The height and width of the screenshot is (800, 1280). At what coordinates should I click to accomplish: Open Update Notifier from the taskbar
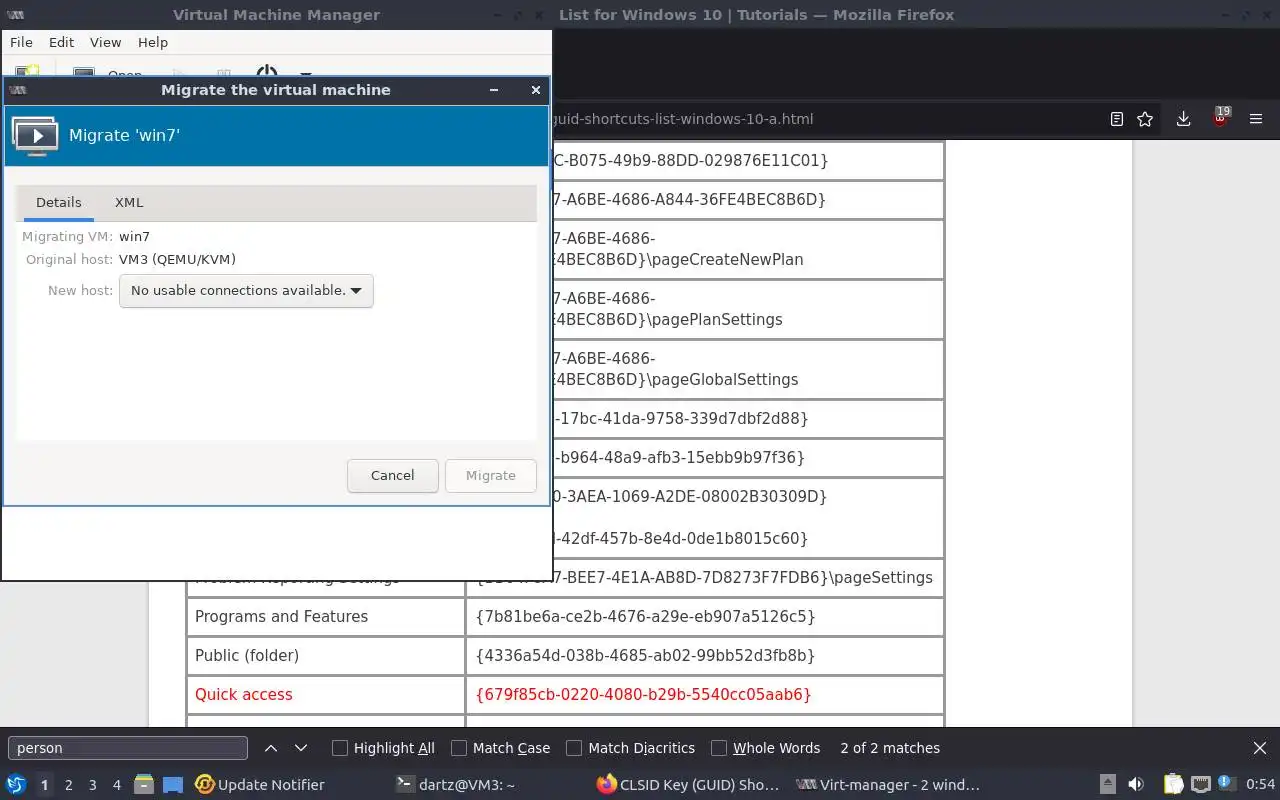[x=260, y=785]
